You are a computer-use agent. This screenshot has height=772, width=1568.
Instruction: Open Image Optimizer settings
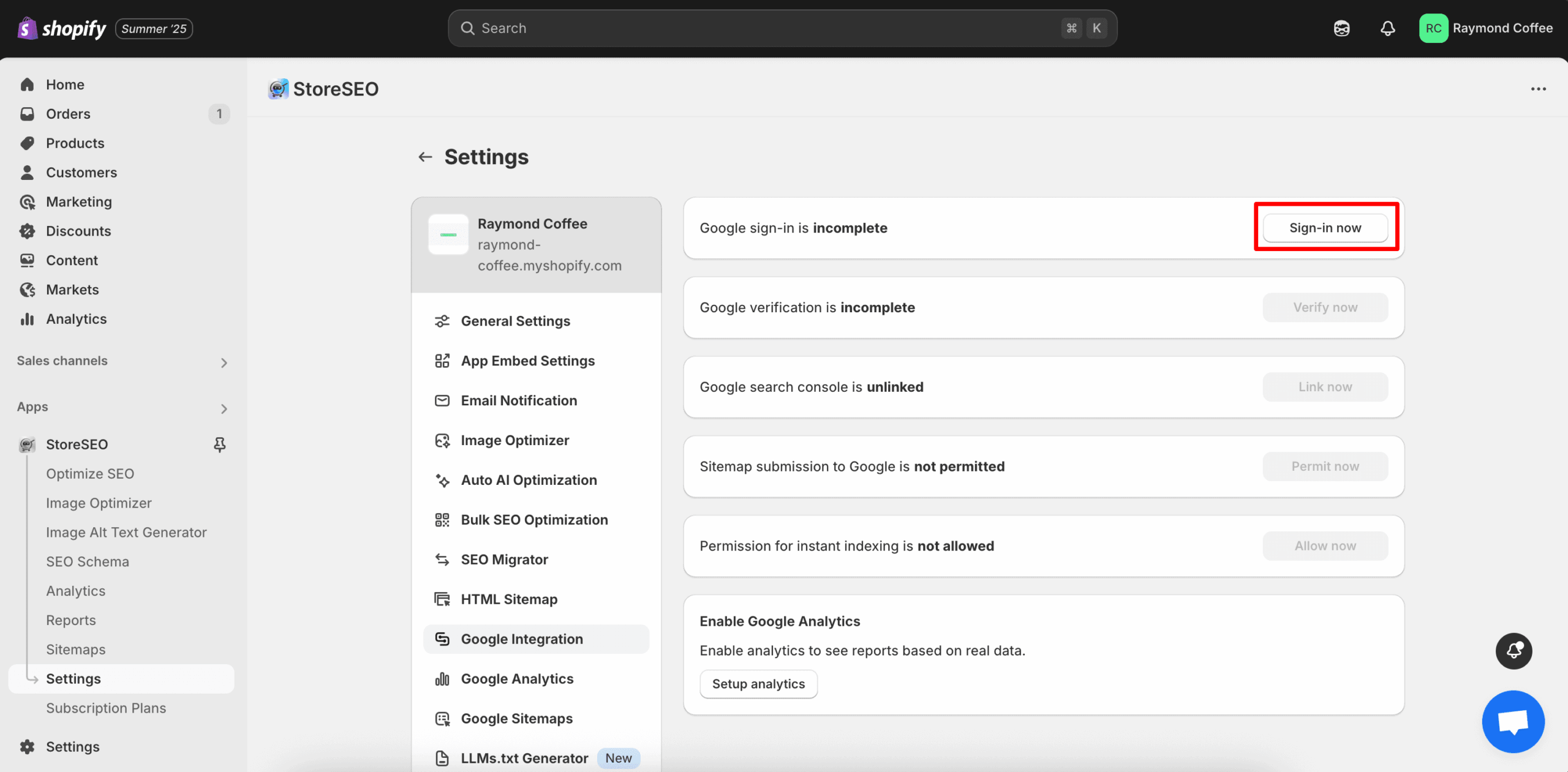tap(536, 440)
